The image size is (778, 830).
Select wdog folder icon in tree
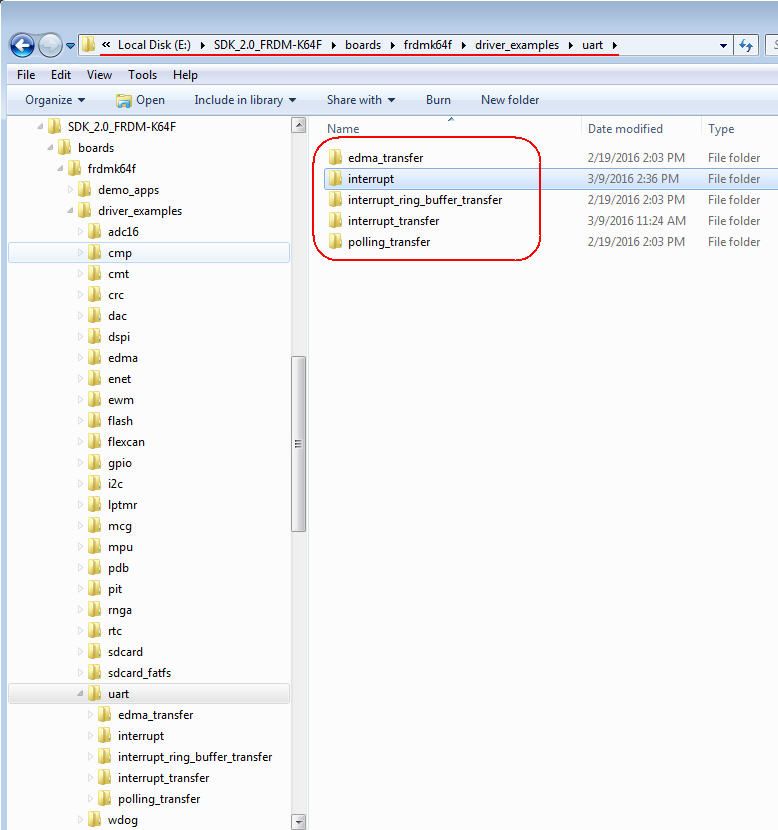coord(95,819)
